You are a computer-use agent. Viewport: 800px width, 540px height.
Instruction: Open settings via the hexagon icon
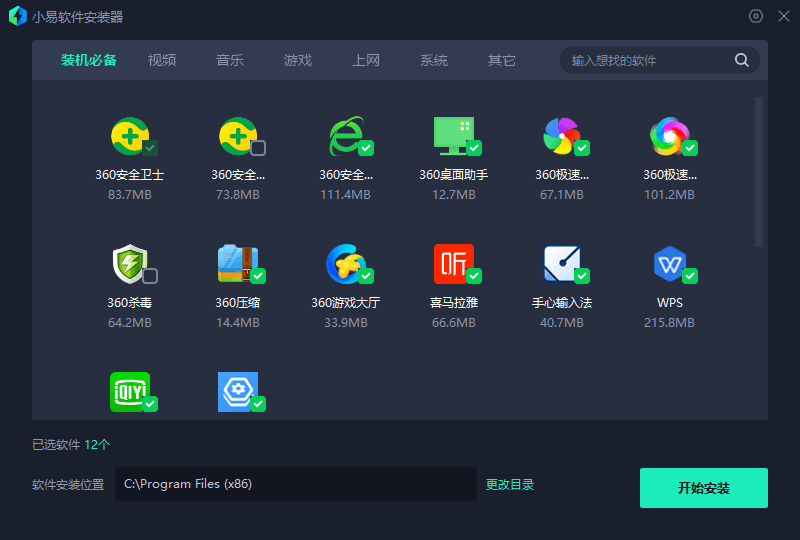tap(756, 16)
